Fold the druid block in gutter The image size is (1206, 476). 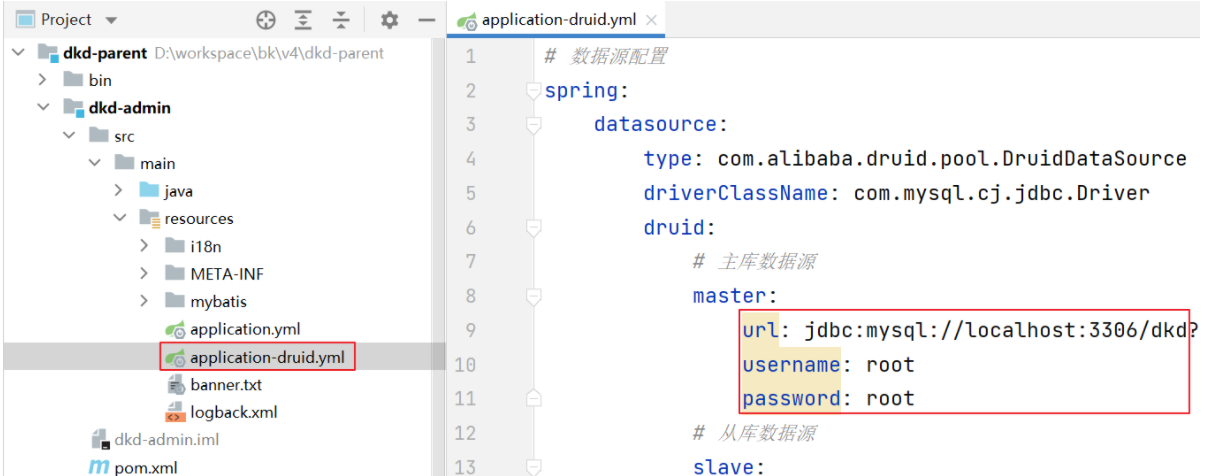[533, 228]
